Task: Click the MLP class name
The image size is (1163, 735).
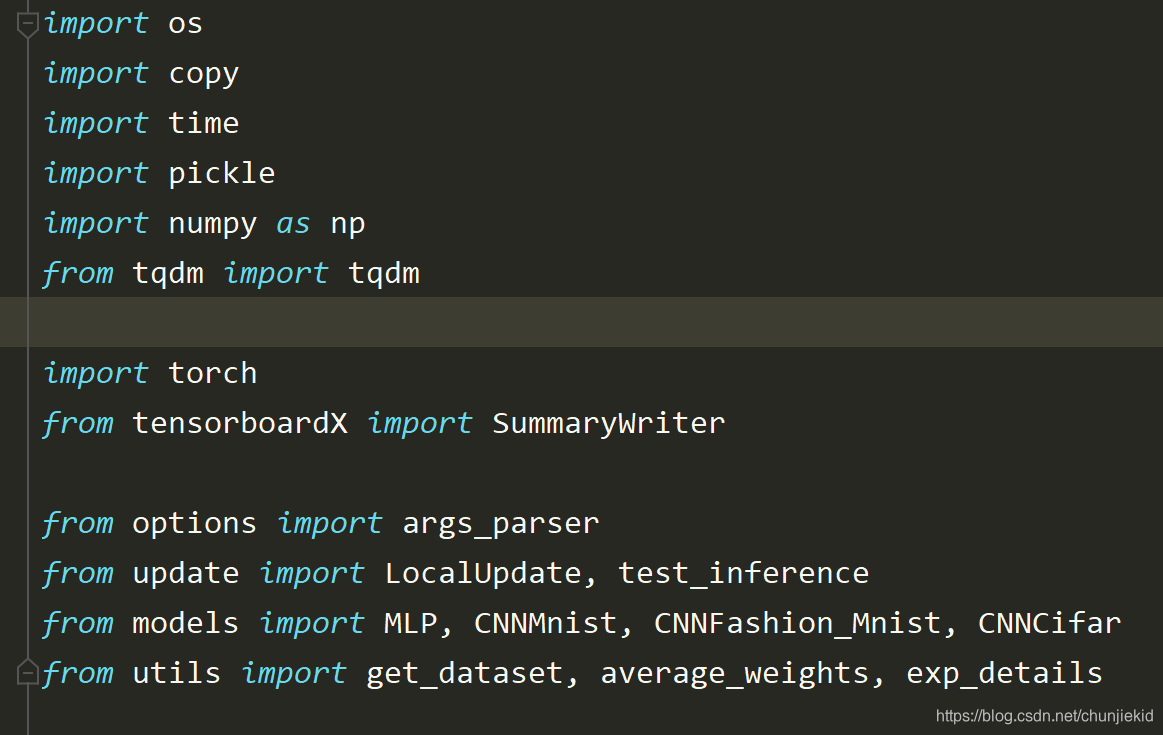Action: (x=410, y=623)
